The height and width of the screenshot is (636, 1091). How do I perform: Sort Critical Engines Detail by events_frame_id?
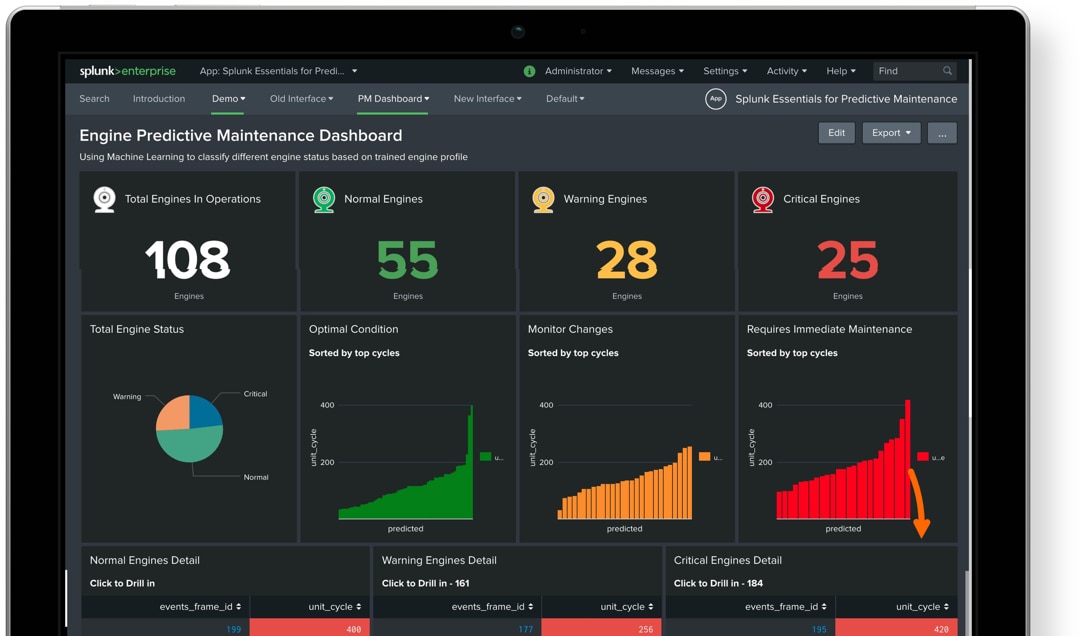pos(786,607)
